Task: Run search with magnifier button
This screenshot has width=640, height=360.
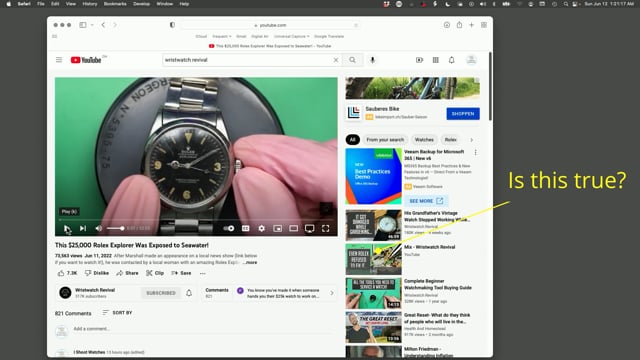Action: (352, 60)
